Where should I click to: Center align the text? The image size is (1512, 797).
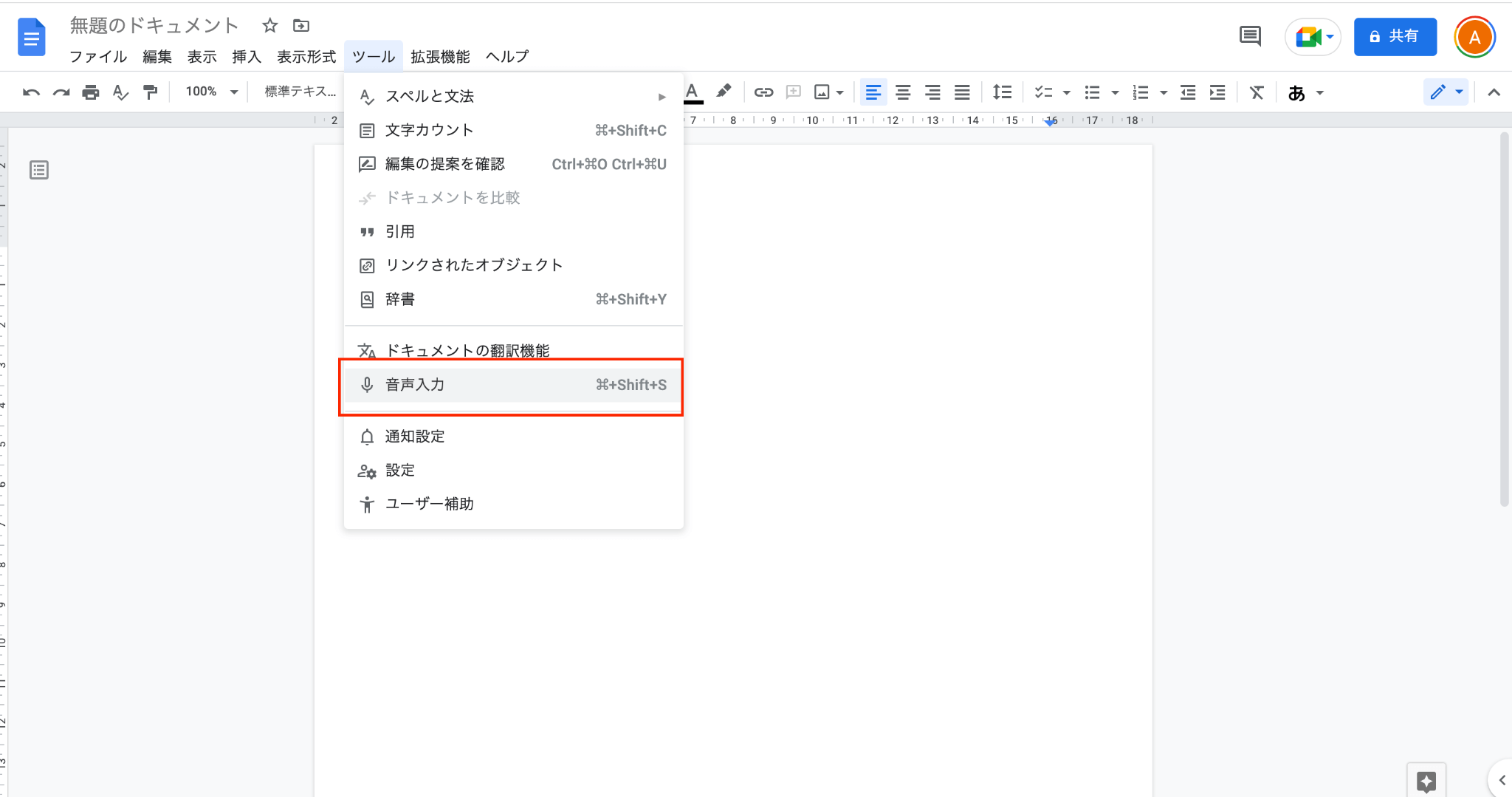tap(903, 92)
